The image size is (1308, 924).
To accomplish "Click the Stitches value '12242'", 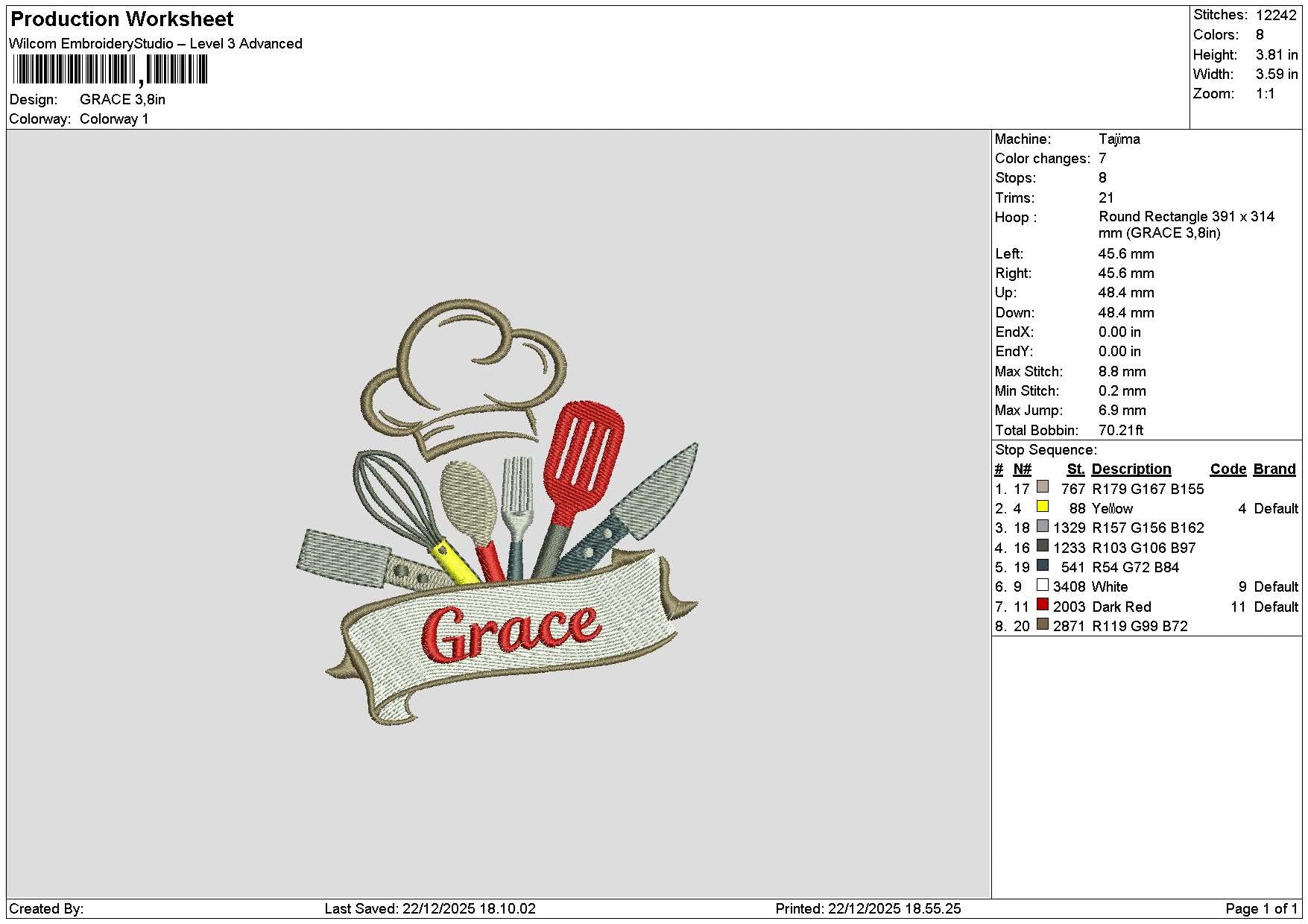I will pos(1276,15).
